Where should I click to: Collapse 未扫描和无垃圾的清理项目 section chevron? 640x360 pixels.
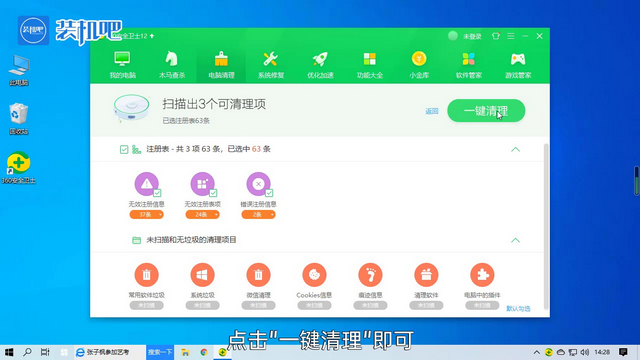(x=516, y=240)
